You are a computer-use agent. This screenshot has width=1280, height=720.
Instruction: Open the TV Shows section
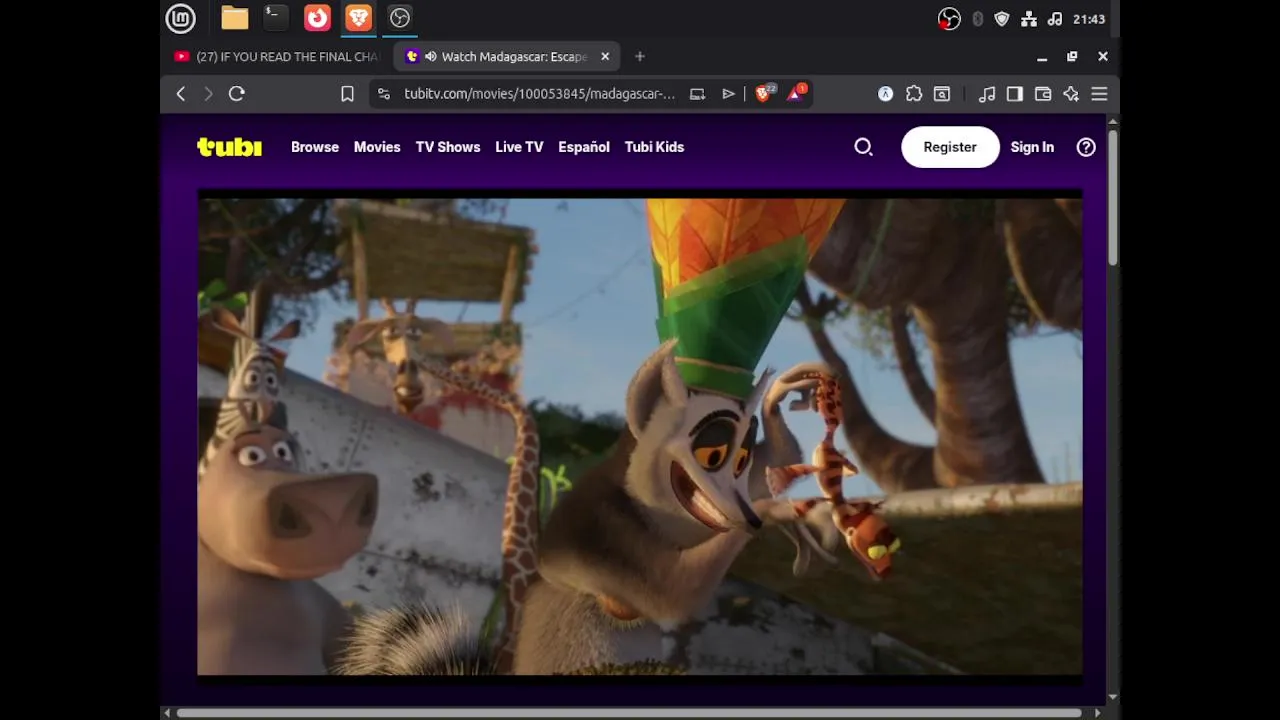point(448,147)
